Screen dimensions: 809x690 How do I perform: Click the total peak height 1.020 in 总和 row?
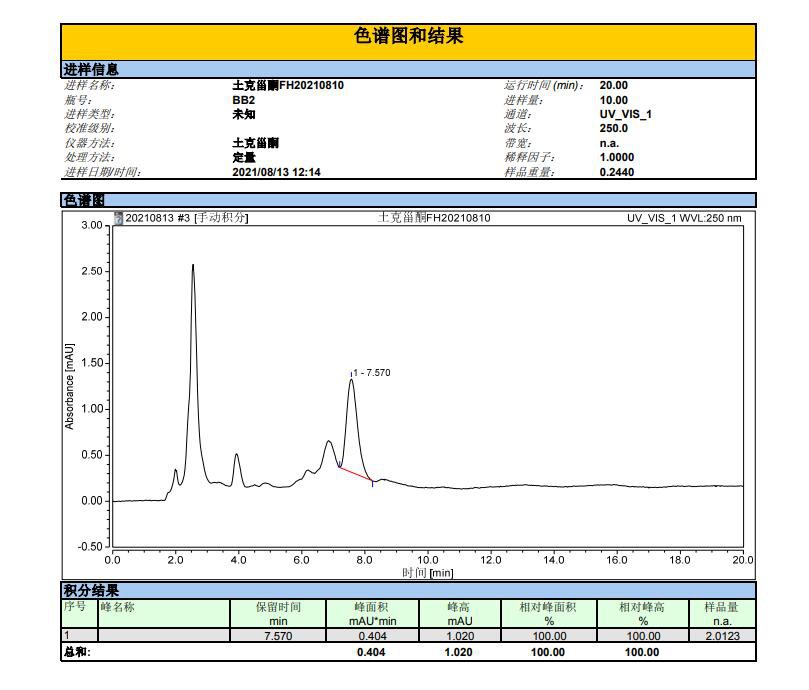pyautogui.click(x=458, y=652)
